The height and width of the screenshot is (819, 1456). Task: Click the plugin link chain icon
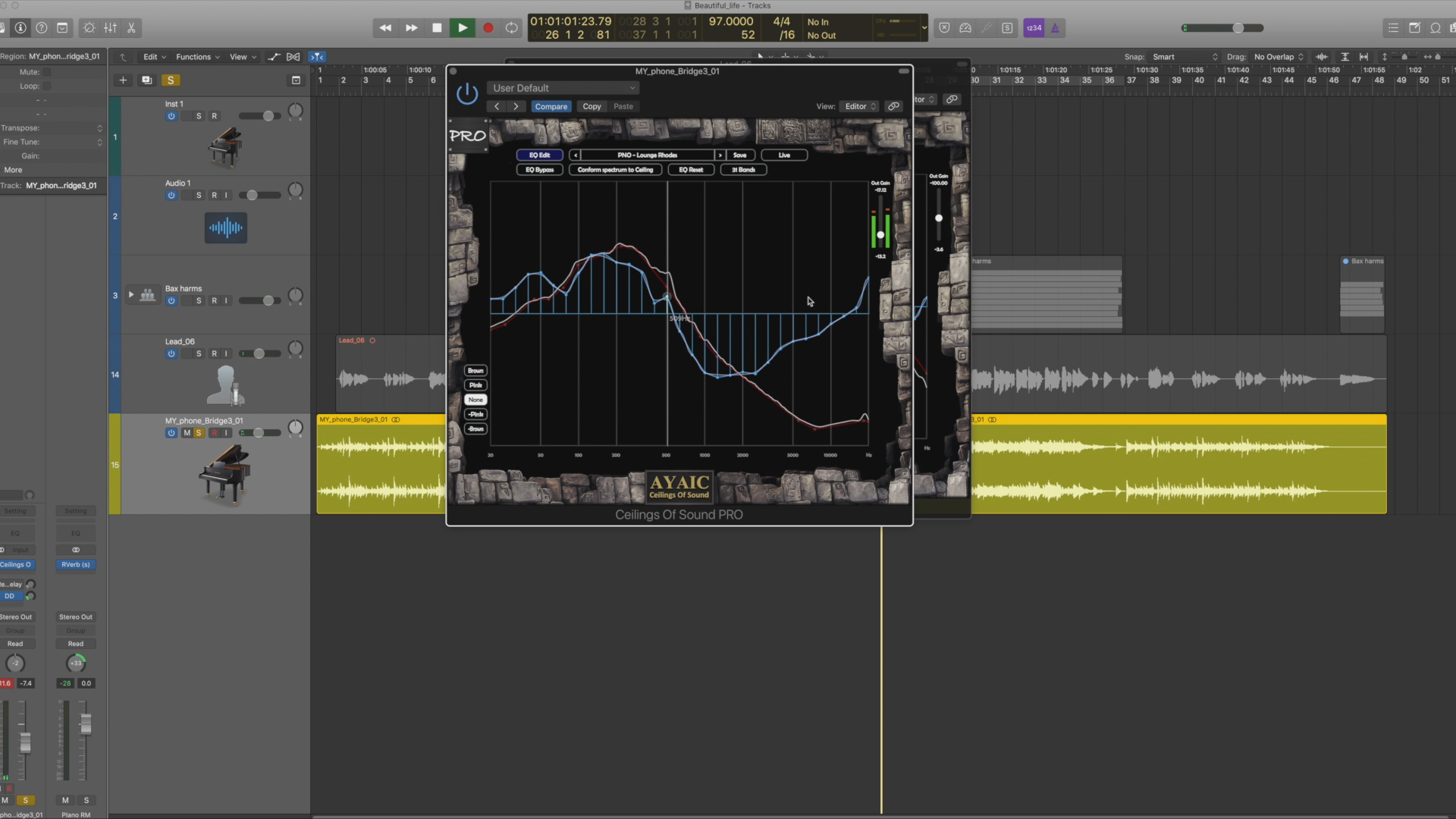click(894, 106)
